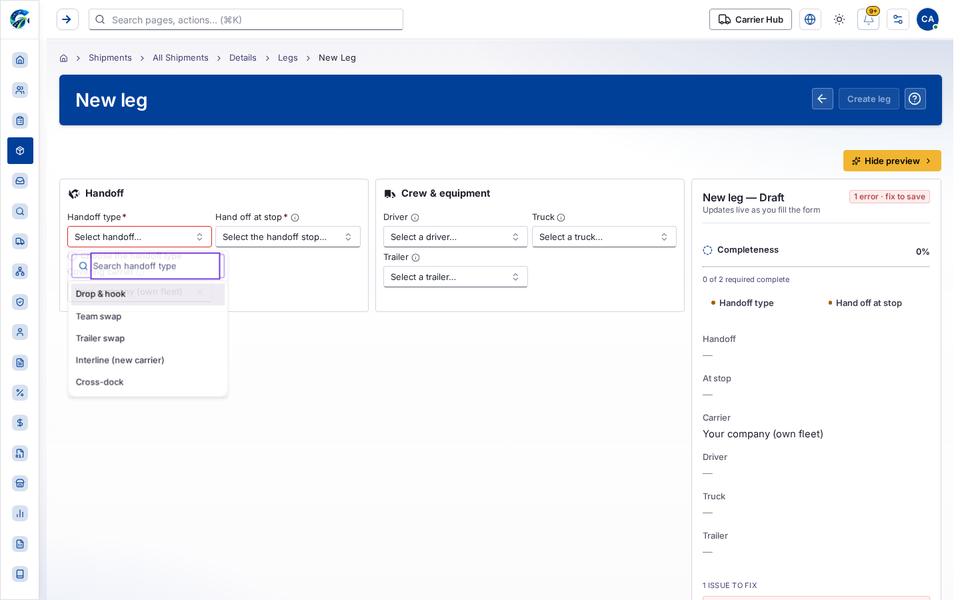
Task: Open the notifications bell
Action: point(869,20)
